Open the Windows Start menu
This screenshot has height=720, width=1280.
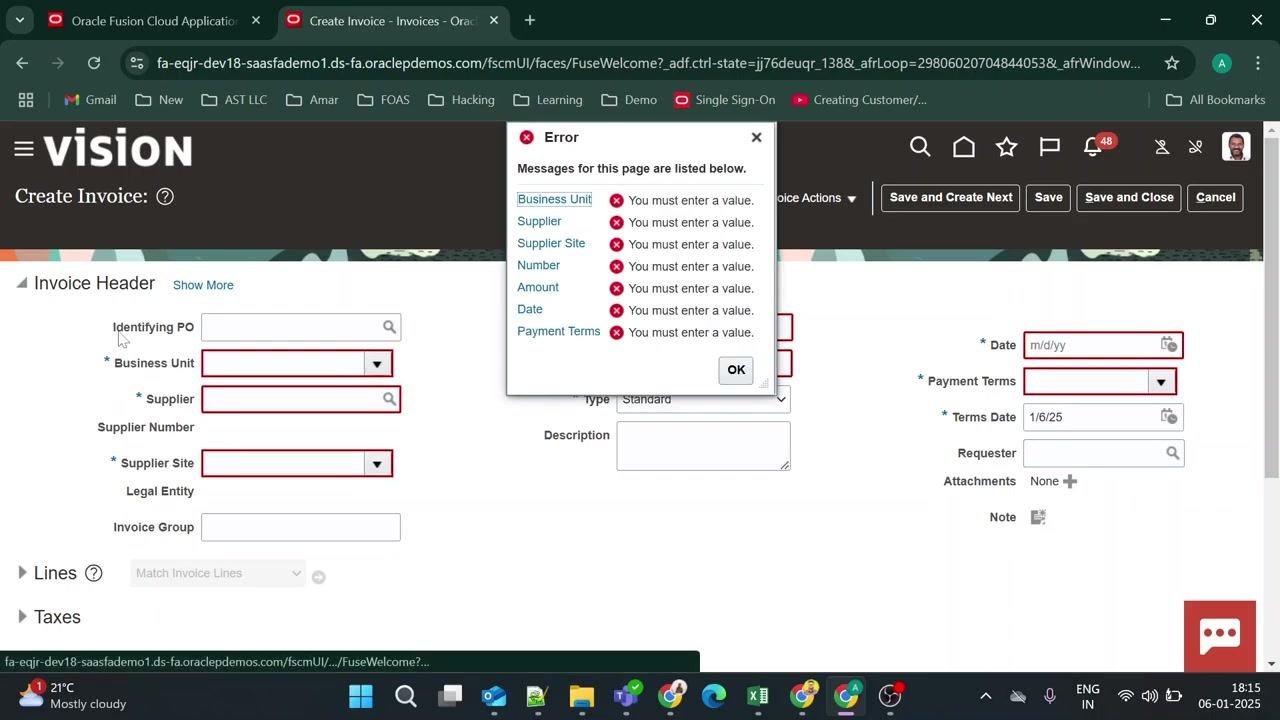[361, 695]
